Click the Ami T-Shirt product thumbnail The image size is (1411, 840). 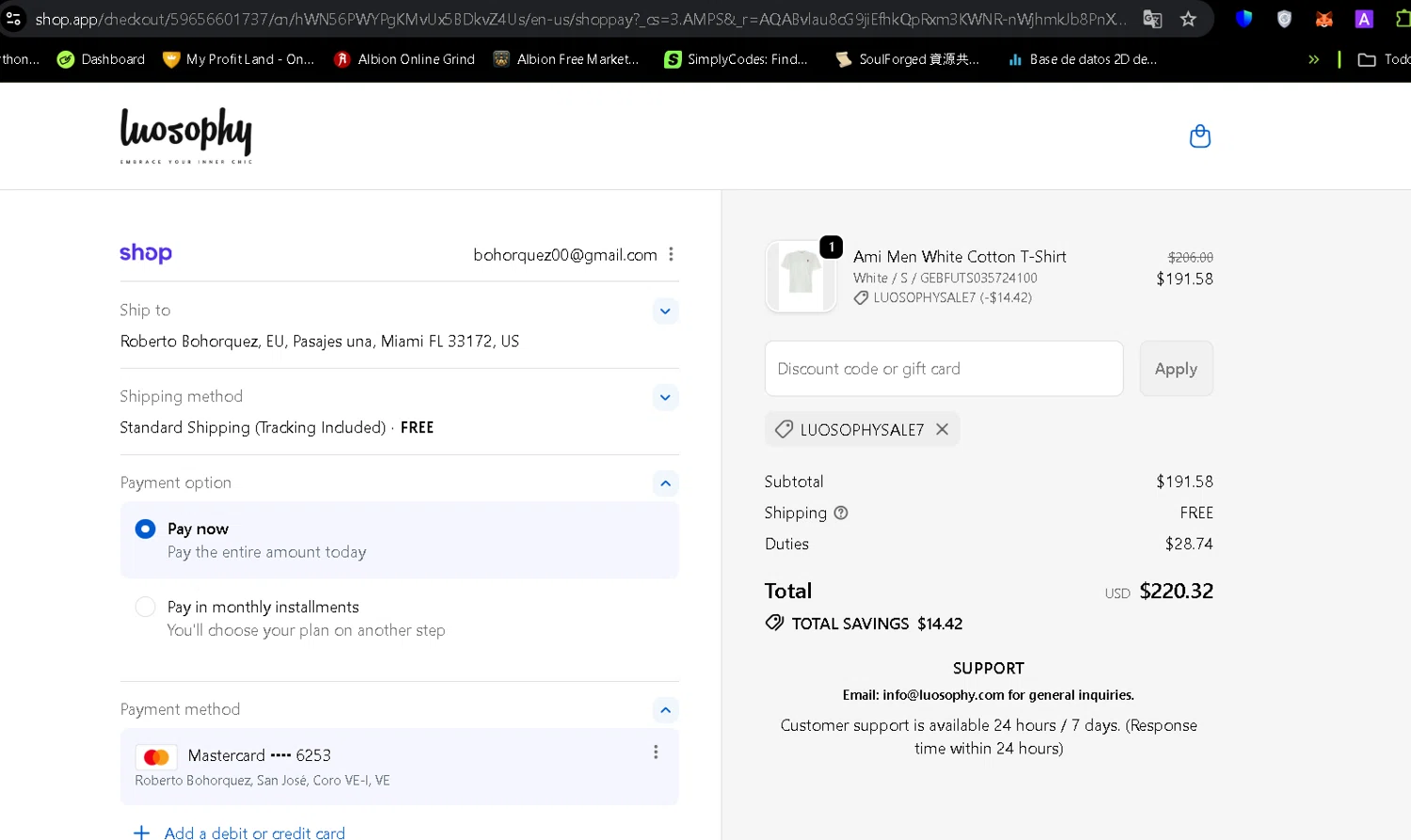click(x=801, y=277)
